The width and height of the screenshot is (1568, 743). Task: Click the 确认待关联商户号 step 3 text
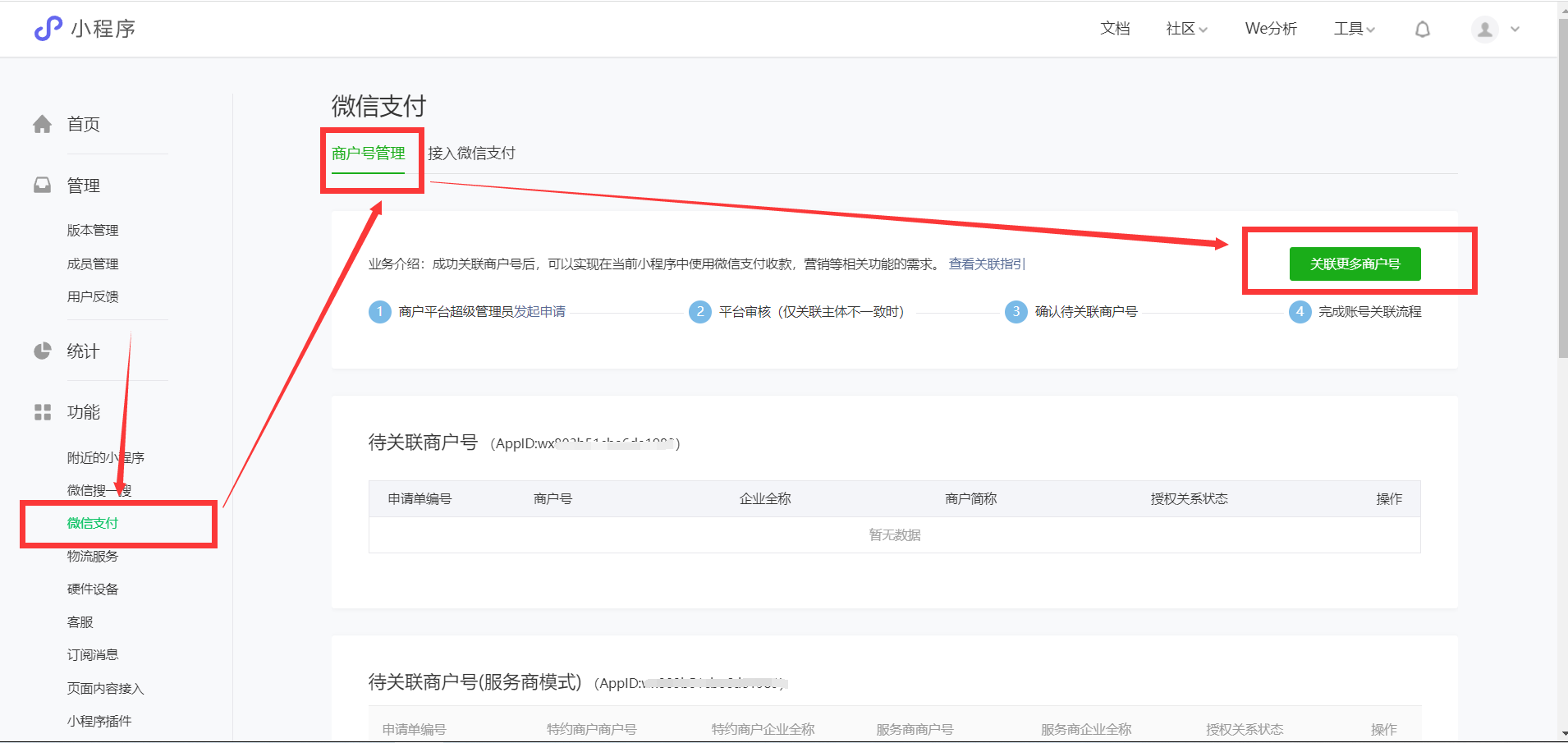tap(1086, 312)
